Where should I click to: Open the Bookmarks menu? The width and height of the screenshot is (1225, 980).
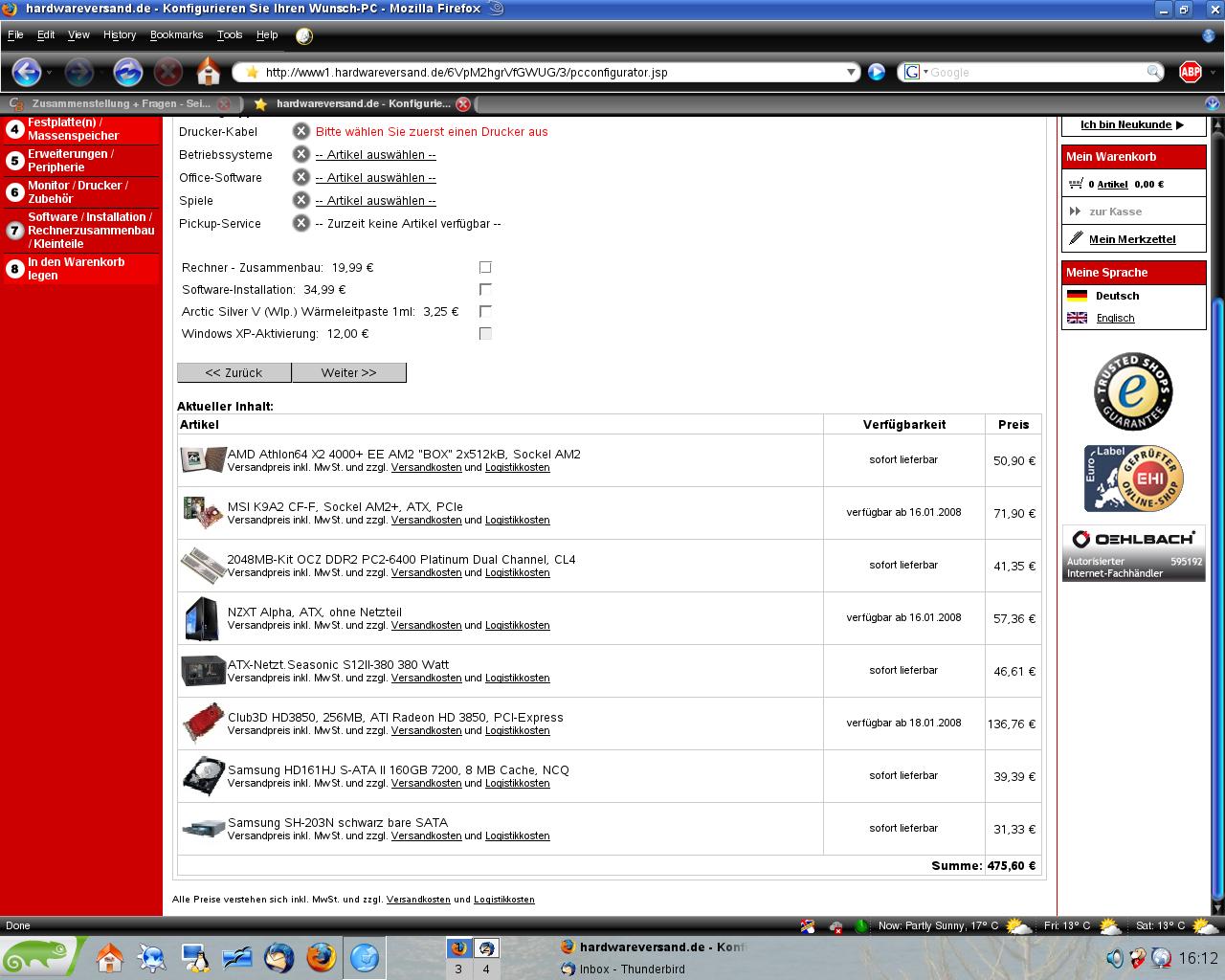[177, 34]
